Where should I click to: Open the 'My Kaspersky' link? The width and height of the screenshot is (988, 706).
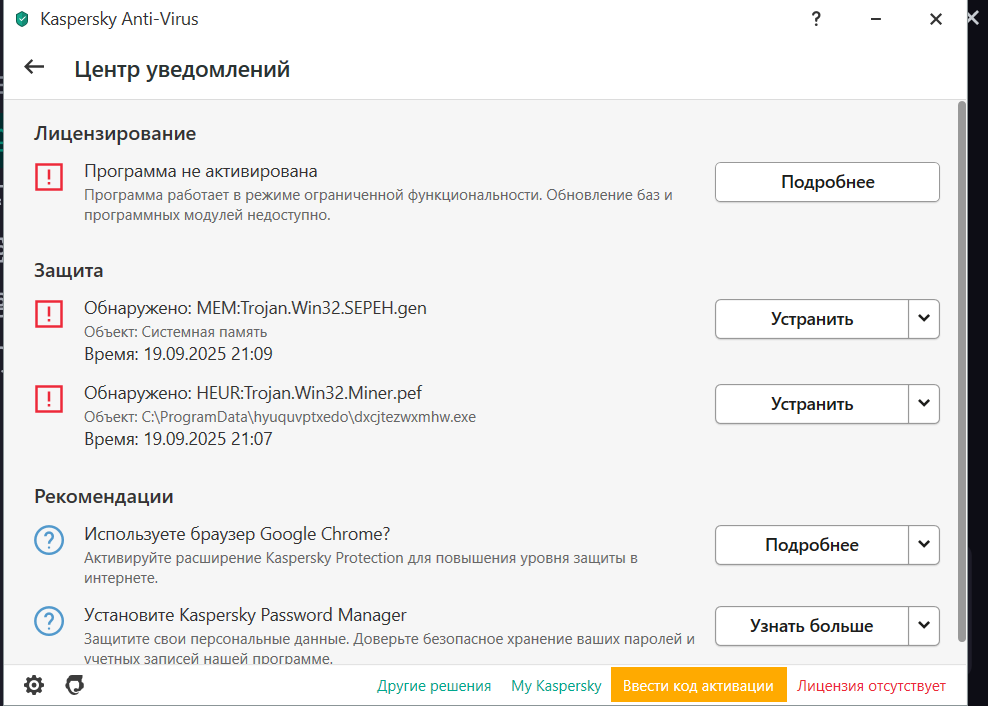pyautogui.click(x=556, y=686)
